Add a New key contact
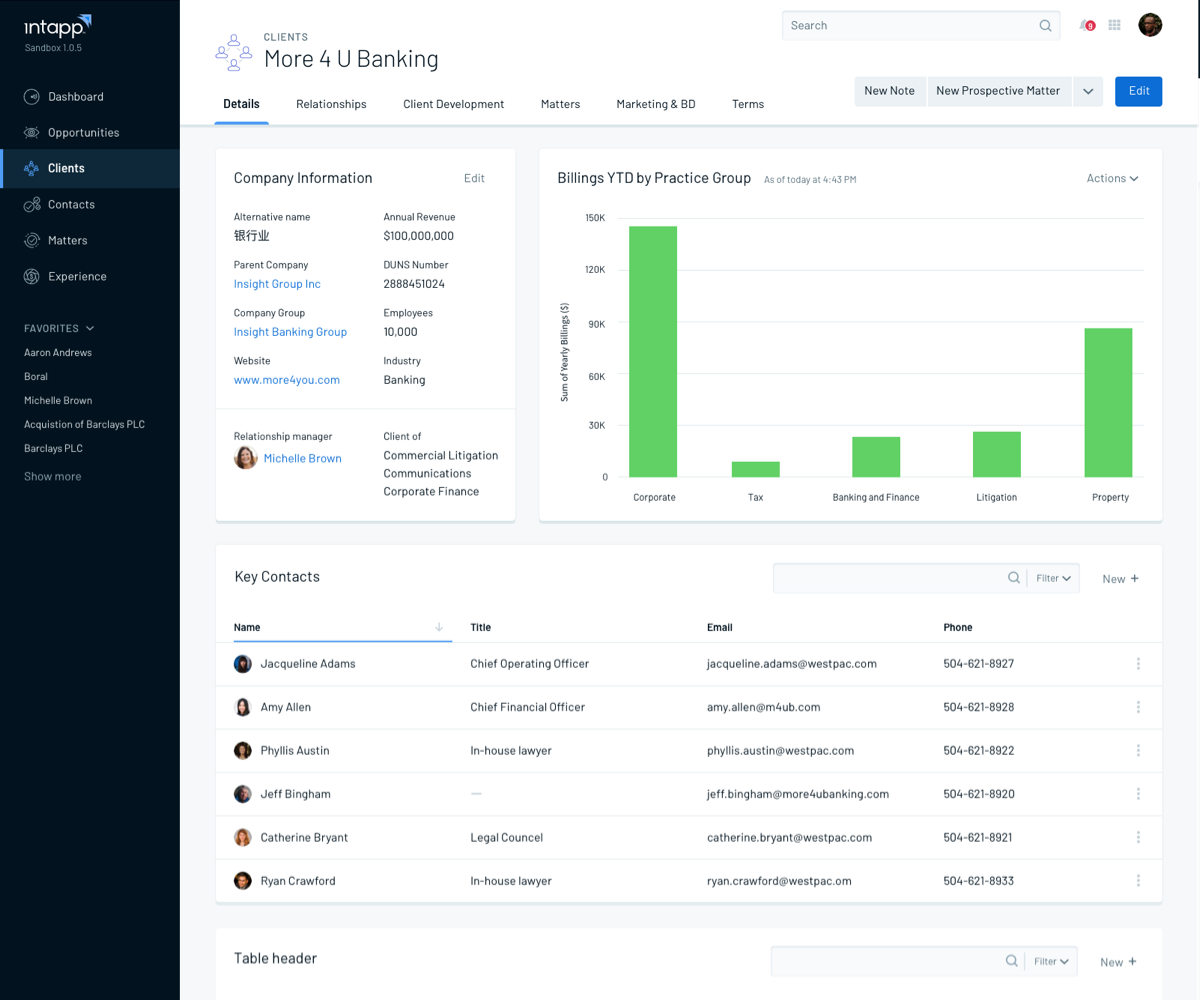The width and height of the screenshot is (1200, 1000). coord(1120,579)
